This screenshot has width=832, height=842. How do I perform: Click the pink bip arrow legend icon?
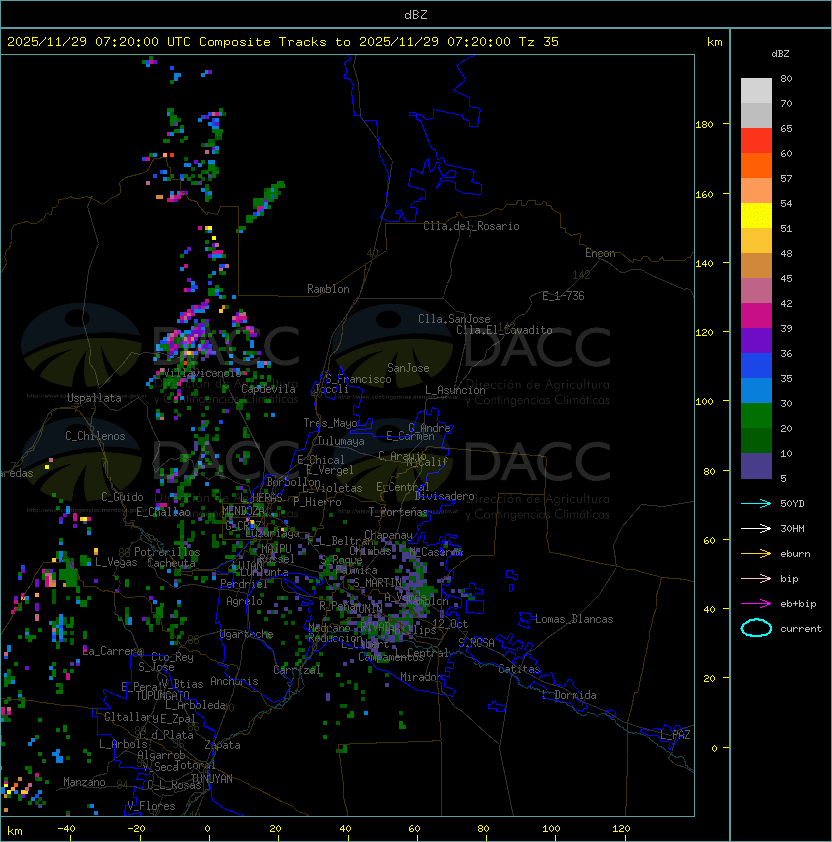[756, 578]
